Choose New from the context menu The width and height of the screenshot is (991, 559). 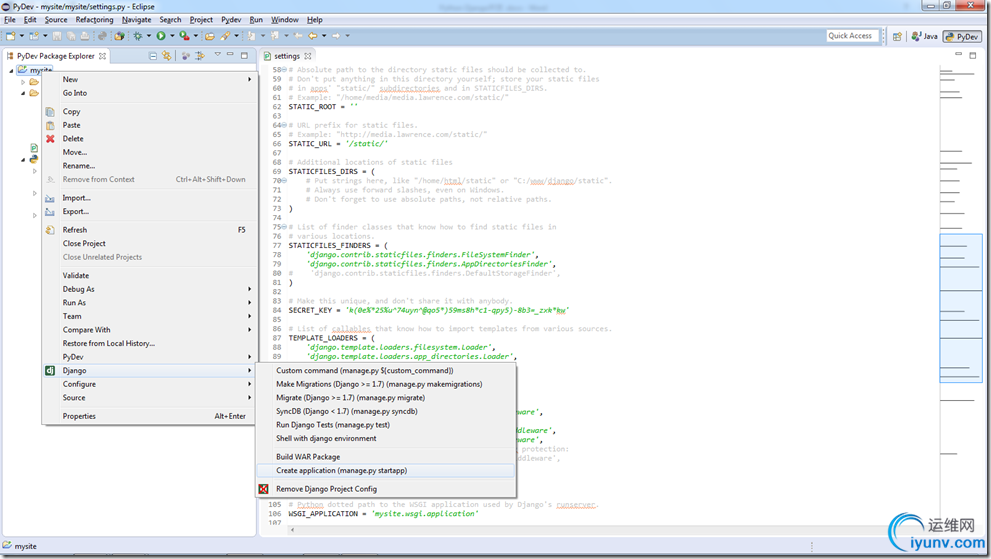[150, 80]
